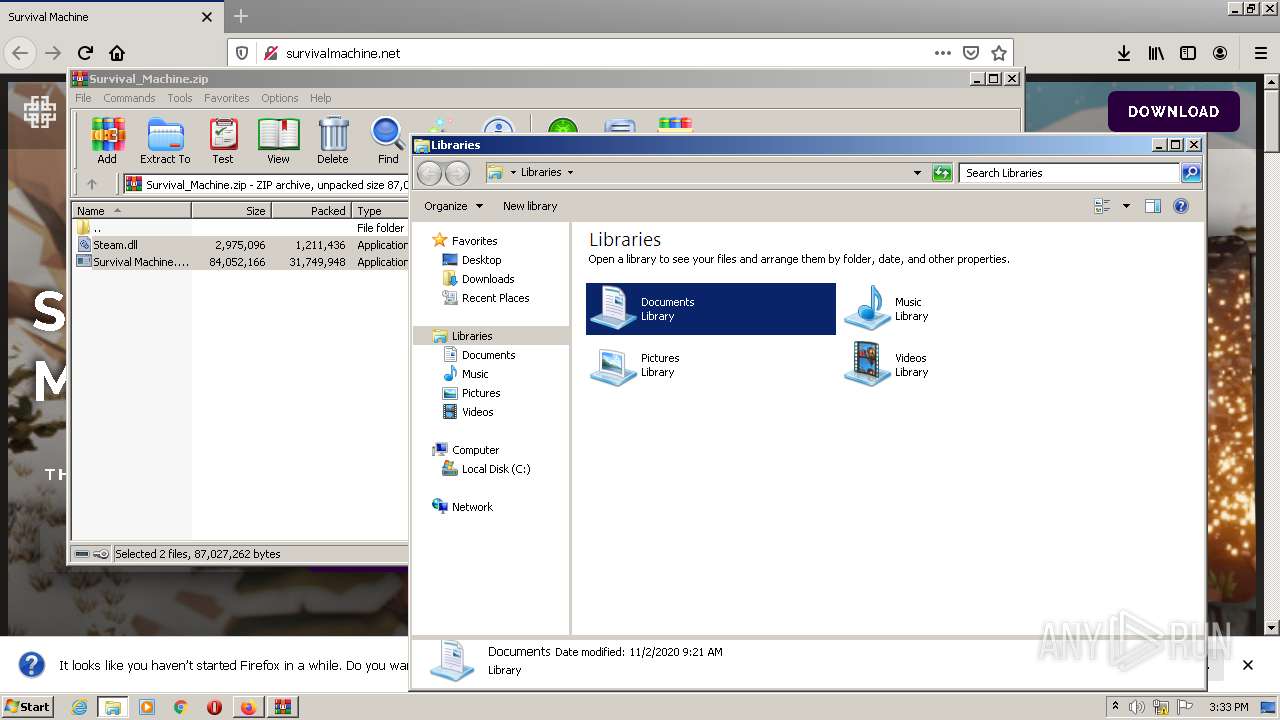Screen dimensions: 1280x720
Task: Open Firefox account avatar icon
Action: [1220, 53]
